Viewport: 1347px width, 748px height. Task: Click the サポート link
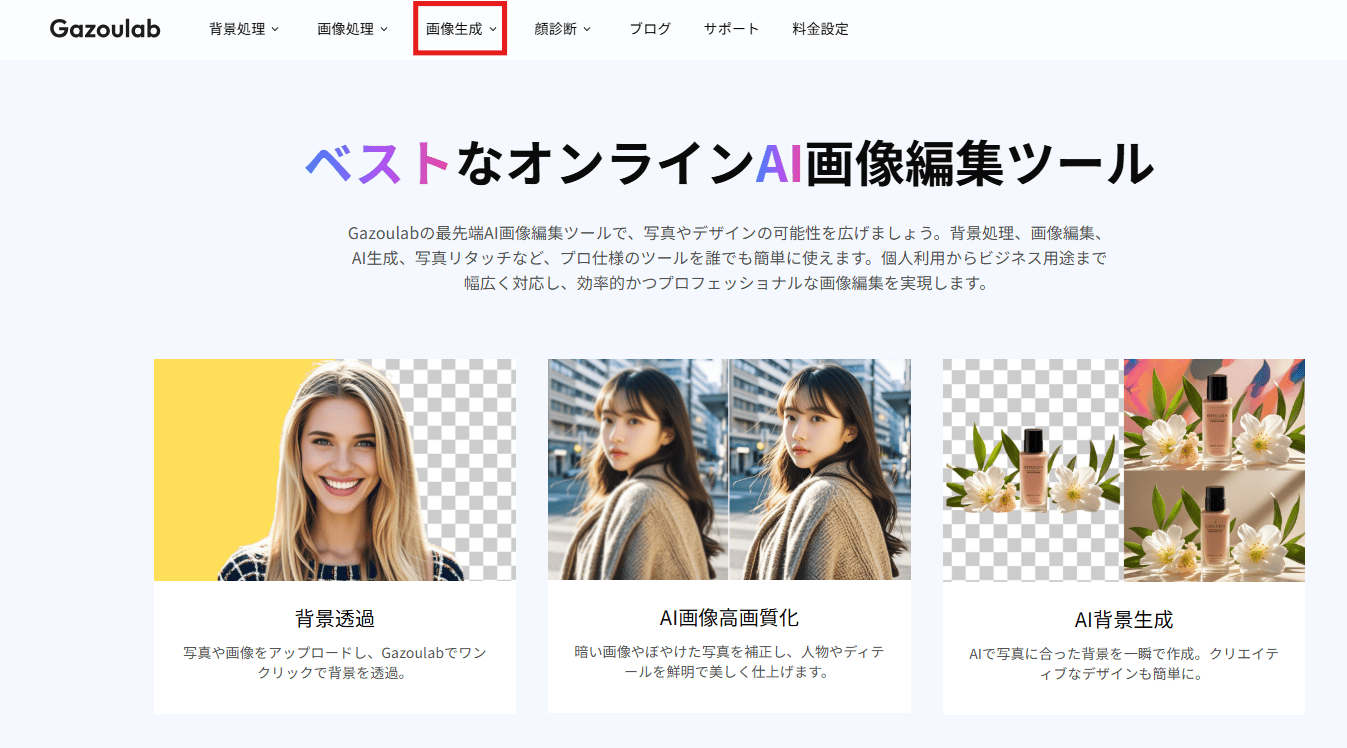[730, 29]
